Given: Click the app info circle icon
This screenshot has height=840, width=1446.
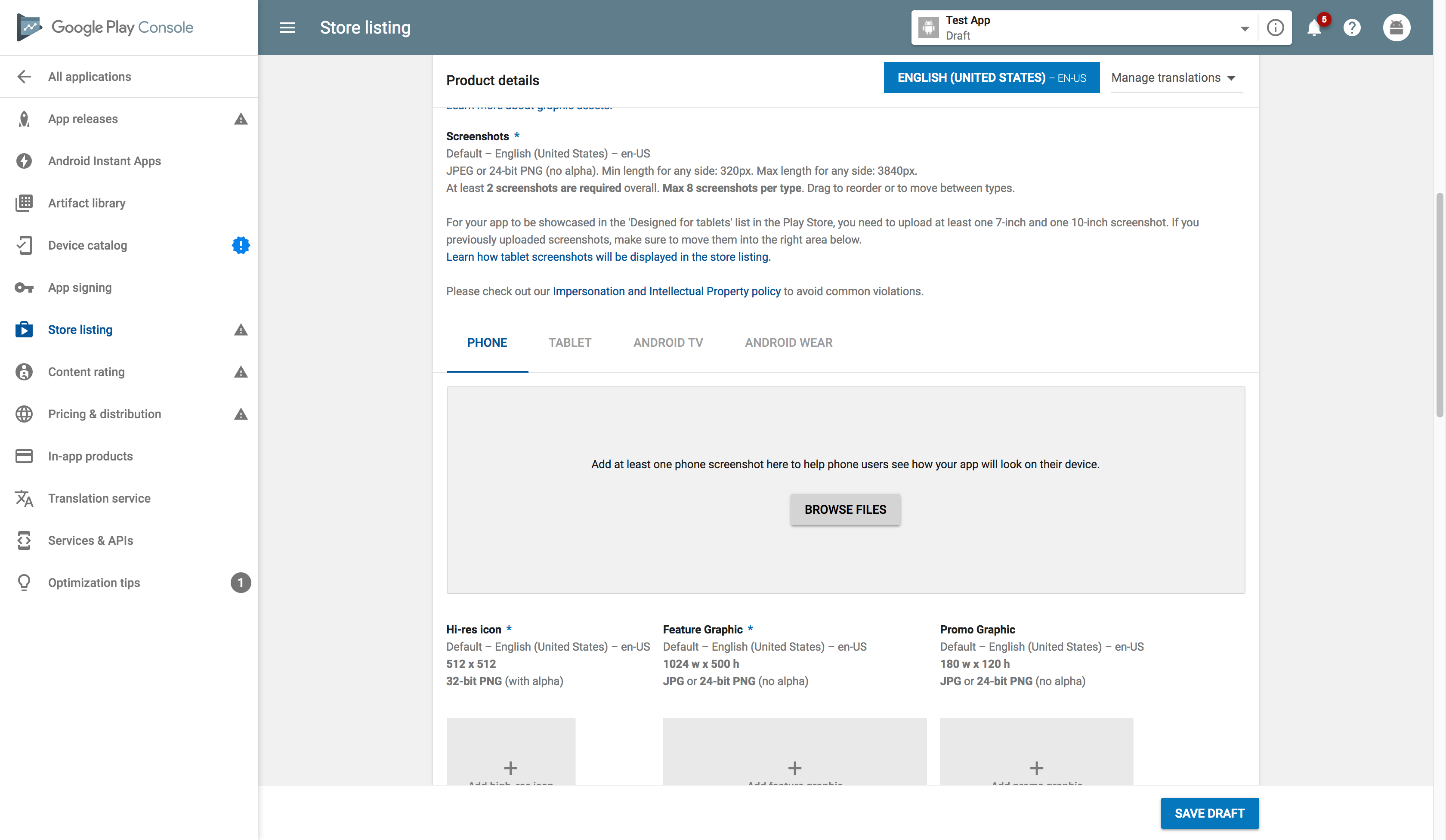Looking at the screenshot, I should (1275, 28).
